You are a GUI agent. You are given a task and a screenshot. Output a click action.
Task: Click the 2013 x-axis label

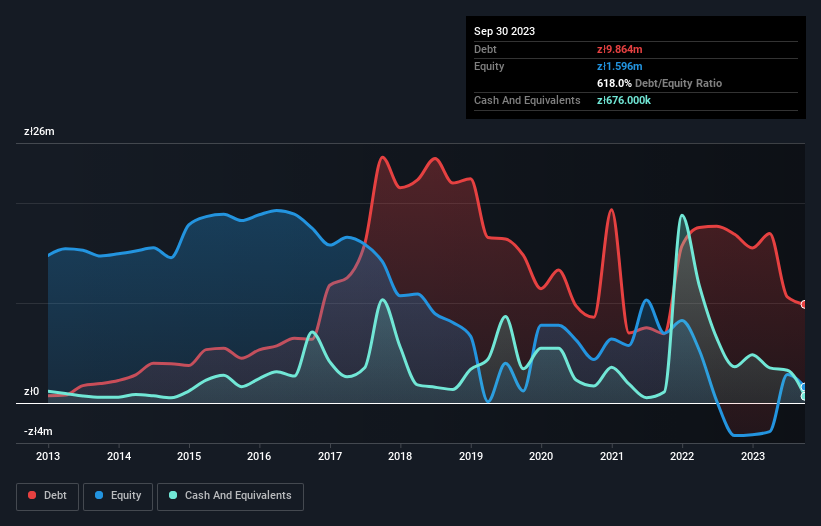(48, 456)
